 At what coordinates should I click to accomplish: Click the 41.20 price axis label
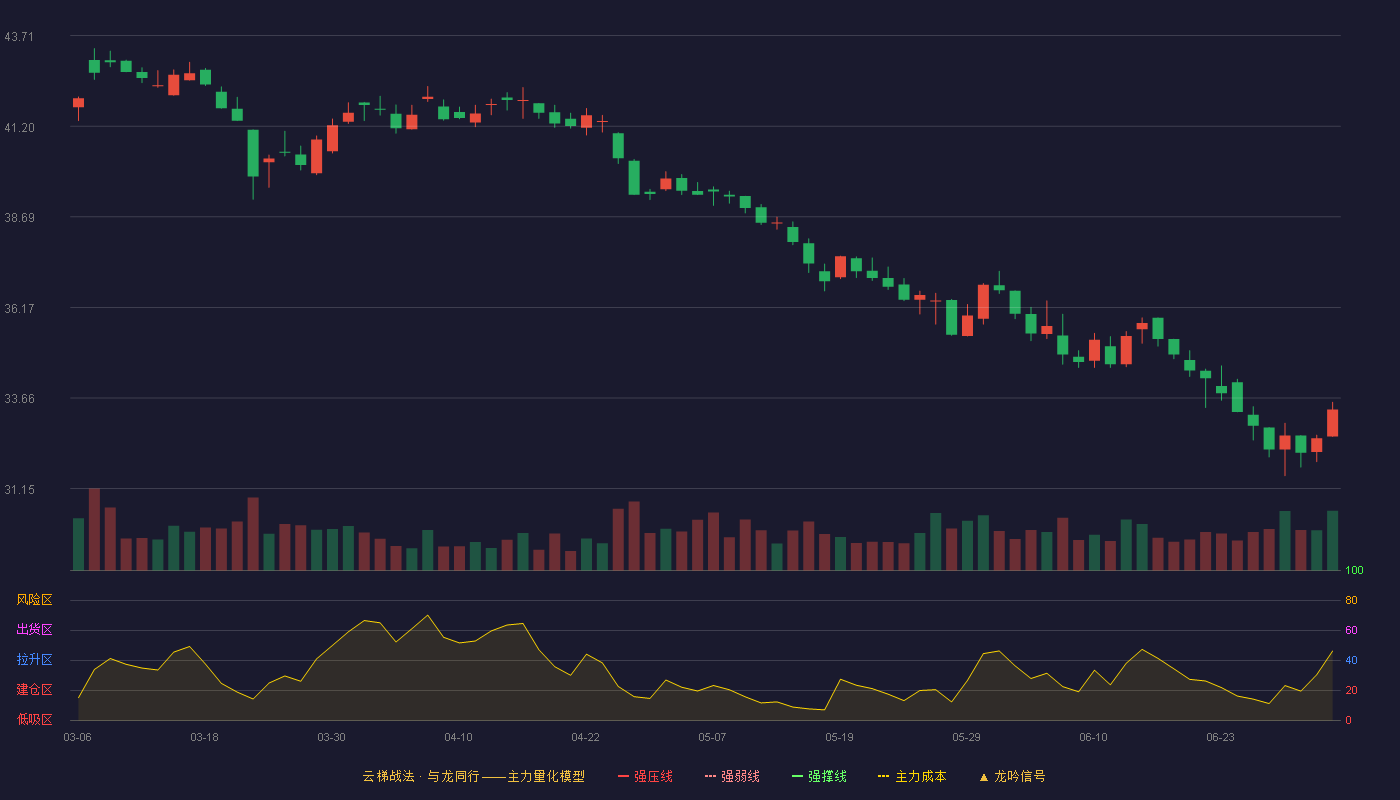coord(19,128)
